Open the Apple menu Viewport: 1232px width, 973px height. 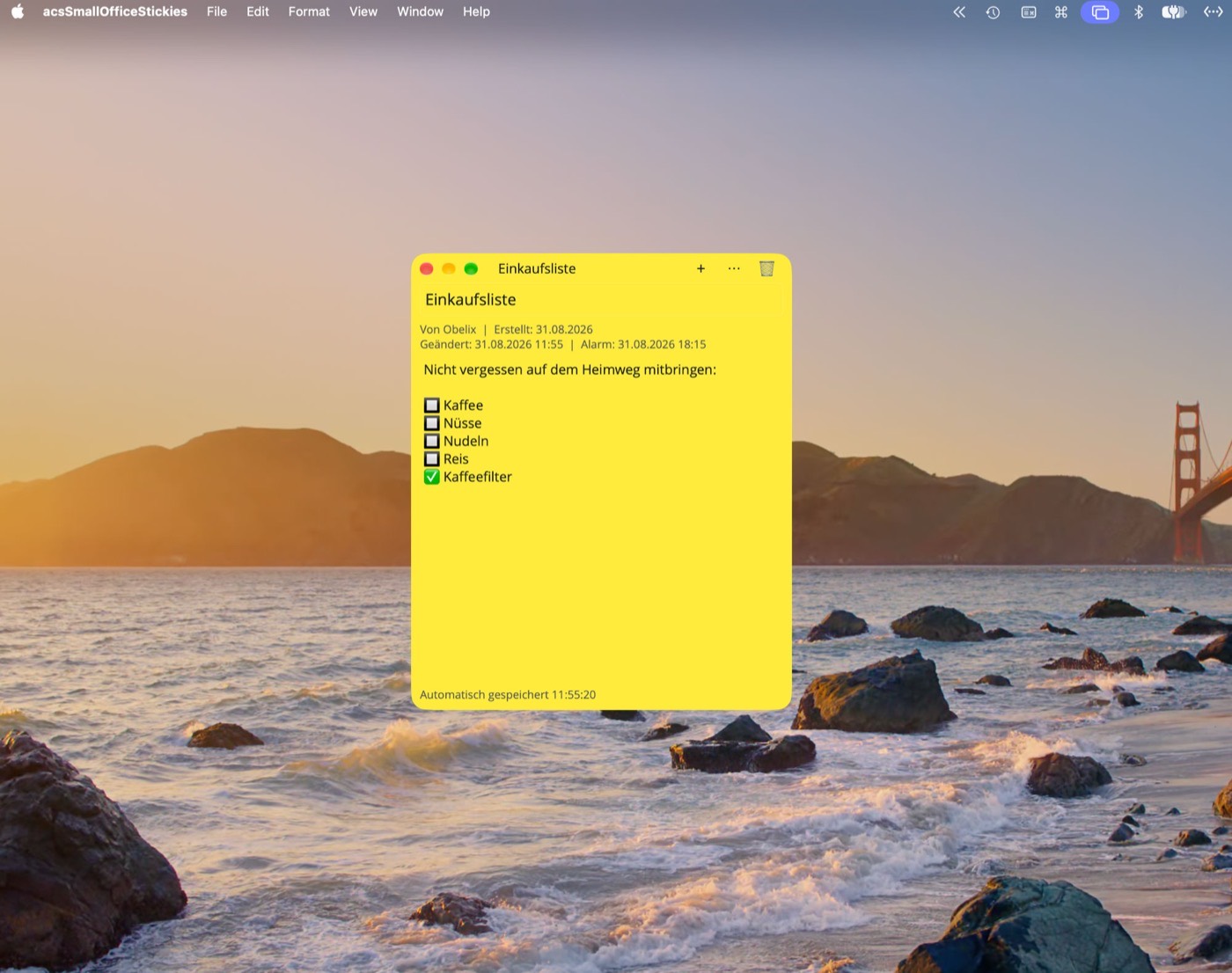[x=18, y=11]
